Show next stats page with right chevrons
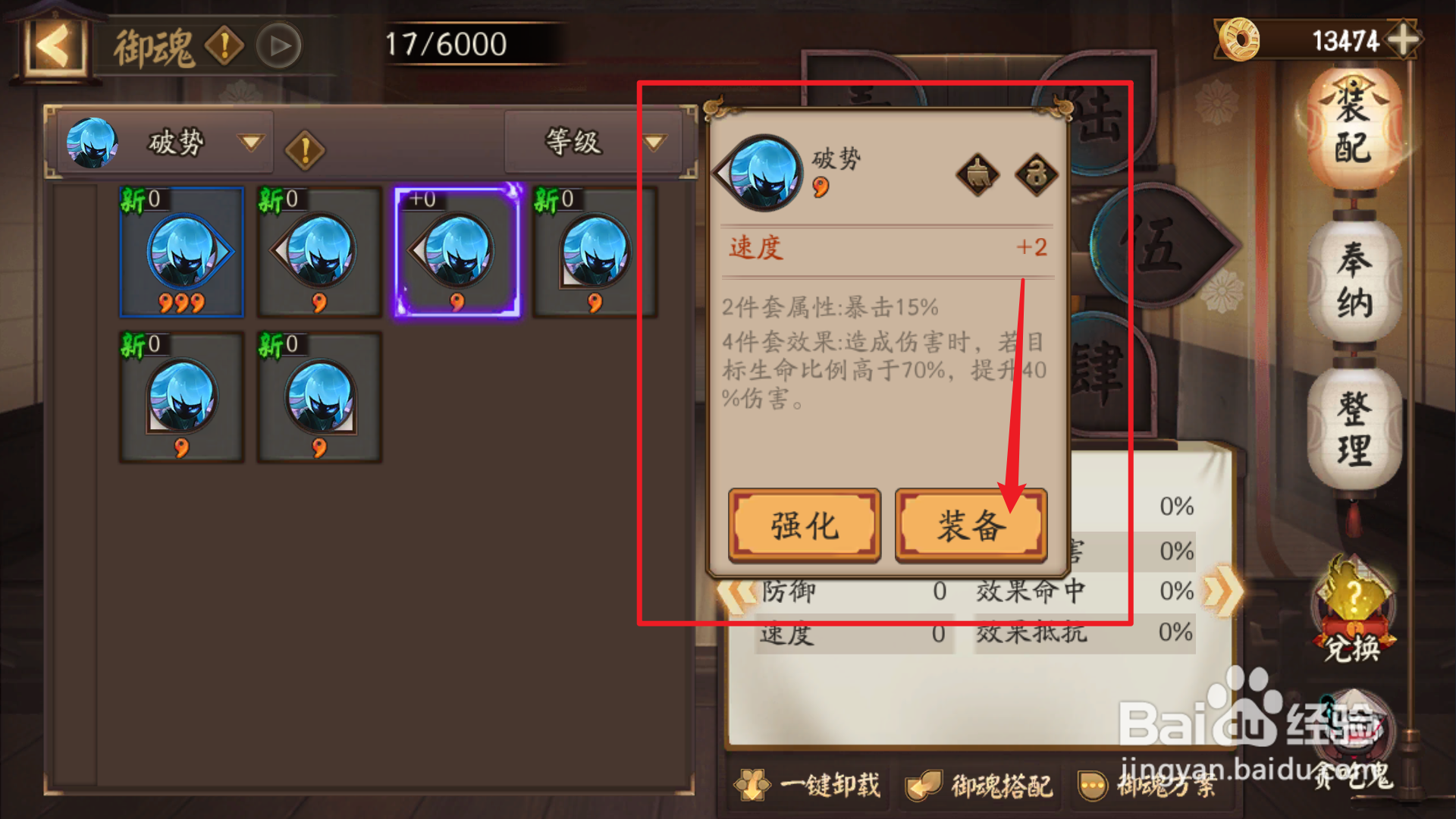Viewport: 1456px width, 819px height. [x=1222, y=591]
